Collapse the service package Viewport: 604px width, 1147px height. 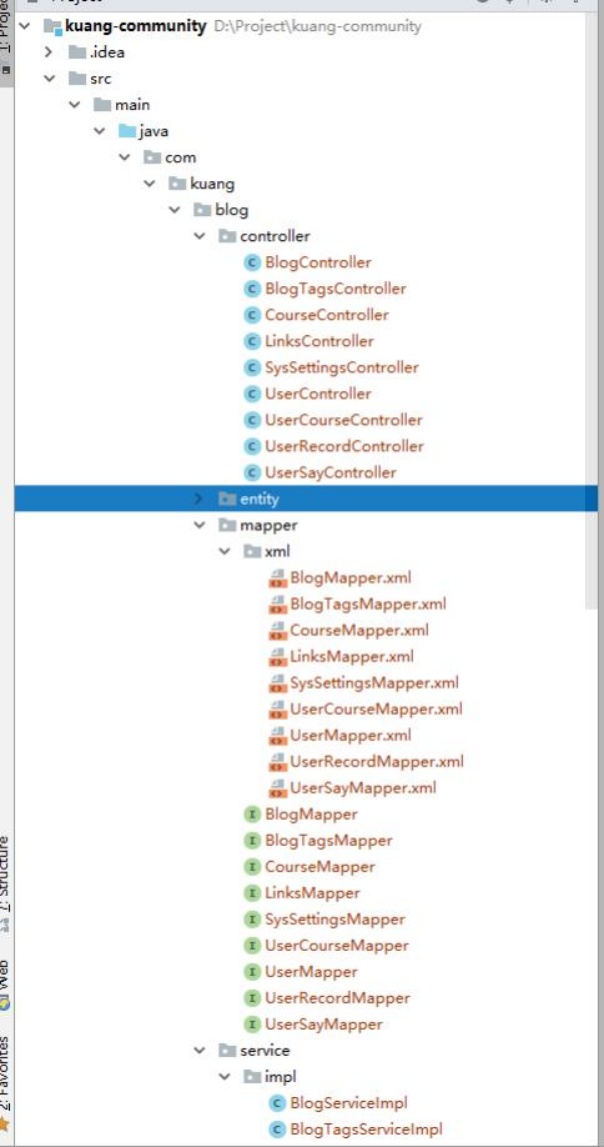coord(199,1050)
